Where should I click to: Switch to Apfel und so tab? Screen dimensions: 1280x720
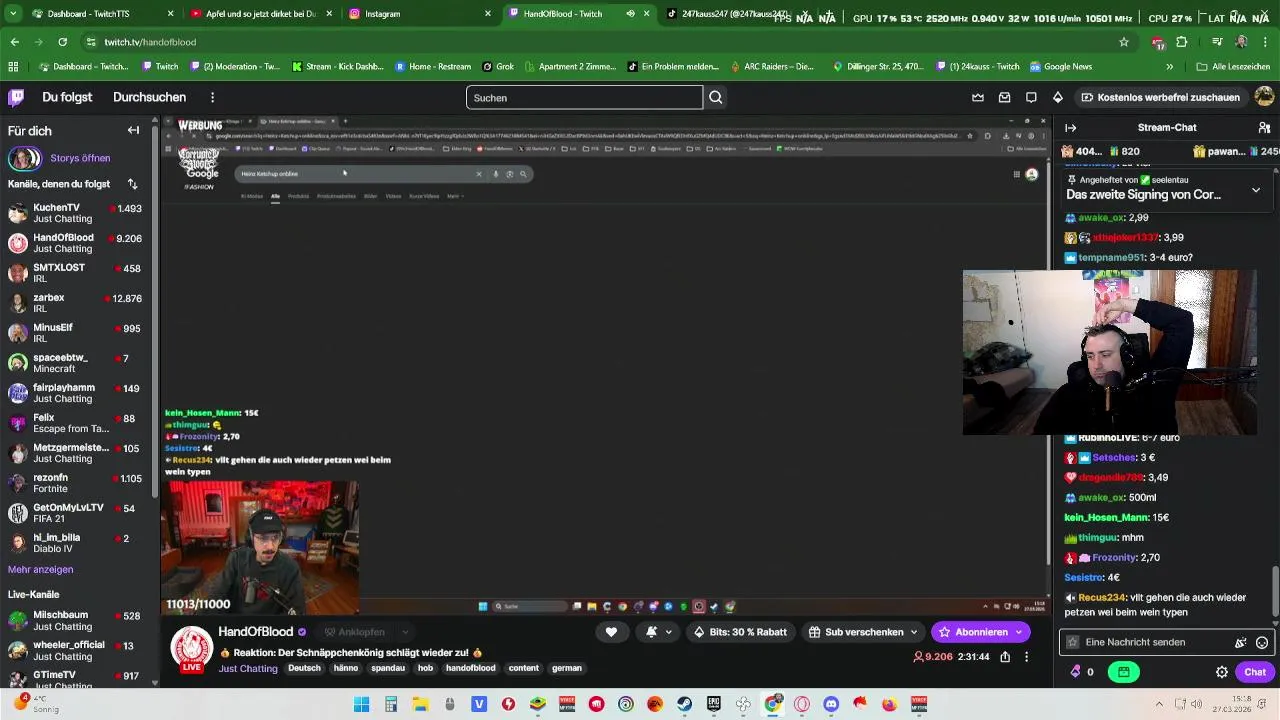click(x=262, y=14)
